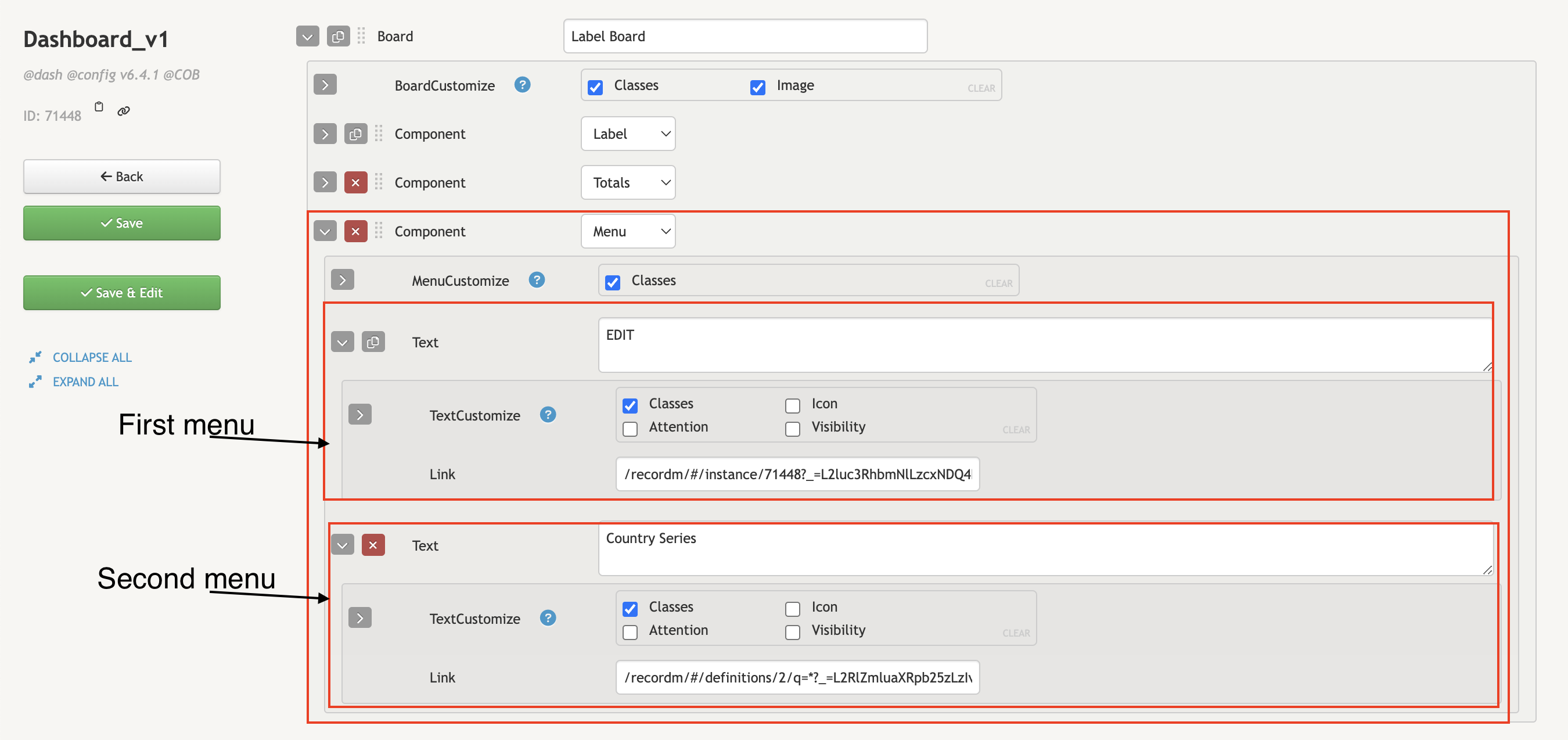Click the link icon beside the ID
Screen dimensions: 1568x740
pyautogui.click(x=124, y=111)
